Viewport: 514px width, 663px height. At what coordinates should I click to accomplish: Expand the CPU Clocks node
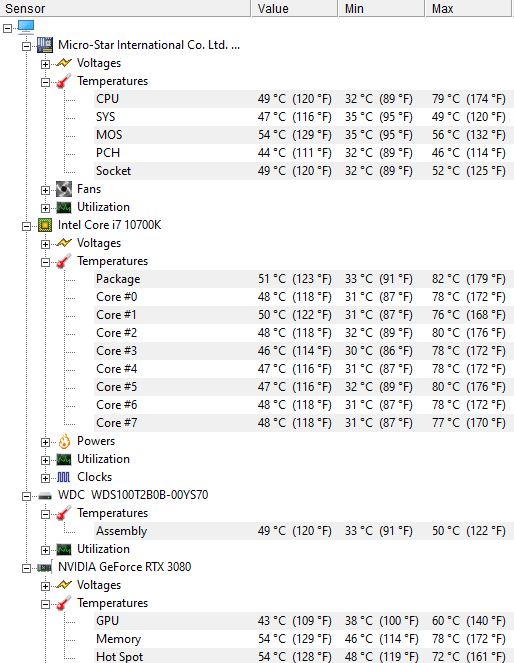point(45,478)
